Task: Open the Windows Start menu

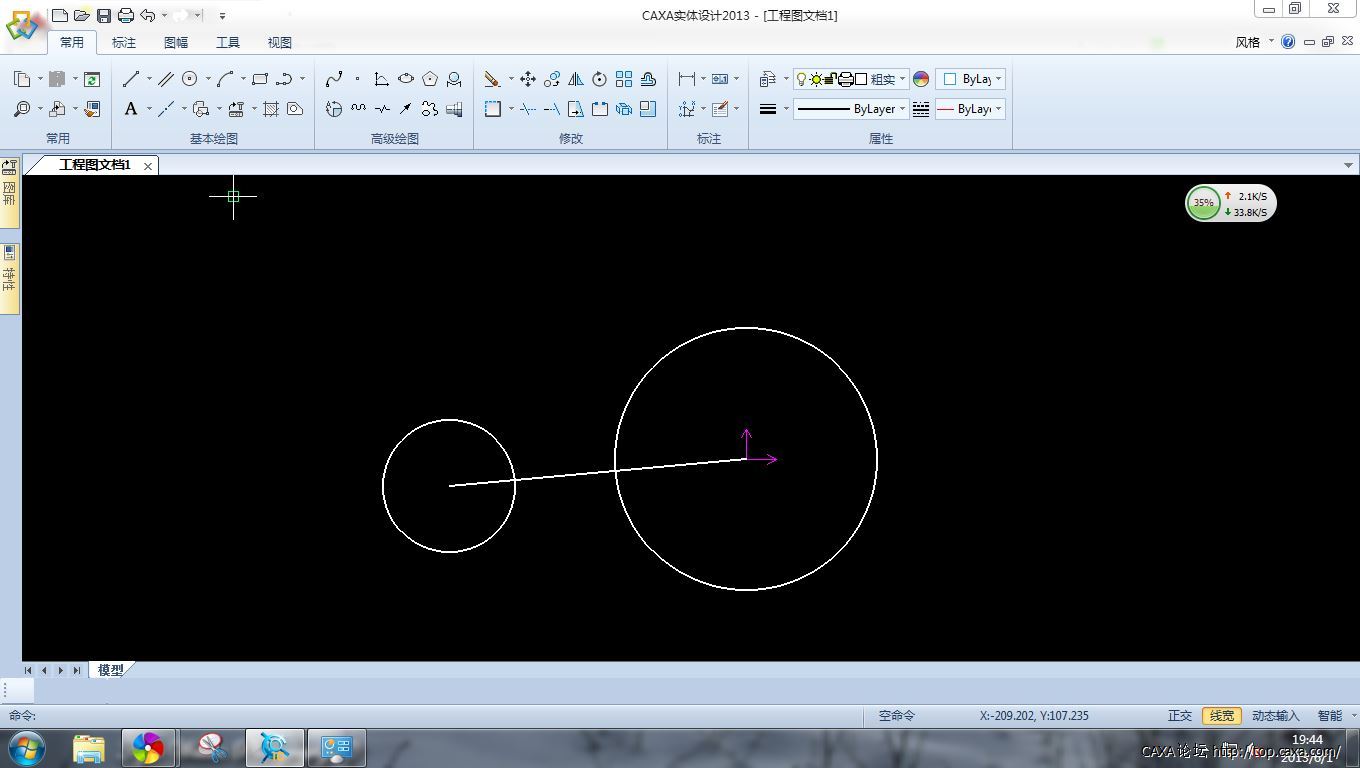Action: click(26, 748)
